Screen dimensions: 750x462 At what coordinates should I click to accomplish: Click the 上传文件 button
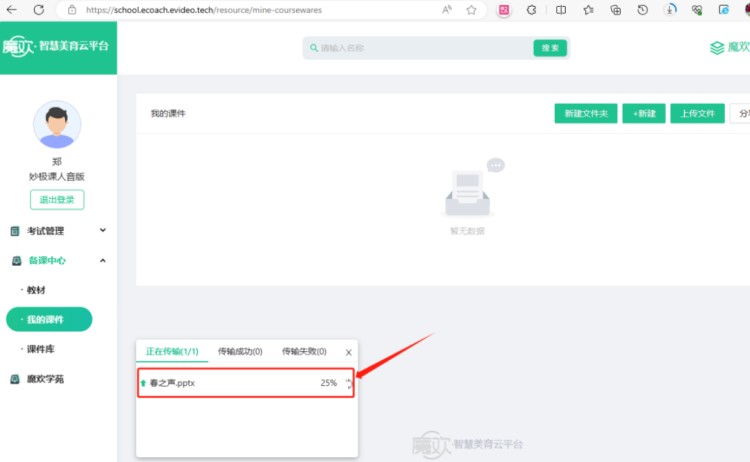pyautogui.click(x=697, y=114)
